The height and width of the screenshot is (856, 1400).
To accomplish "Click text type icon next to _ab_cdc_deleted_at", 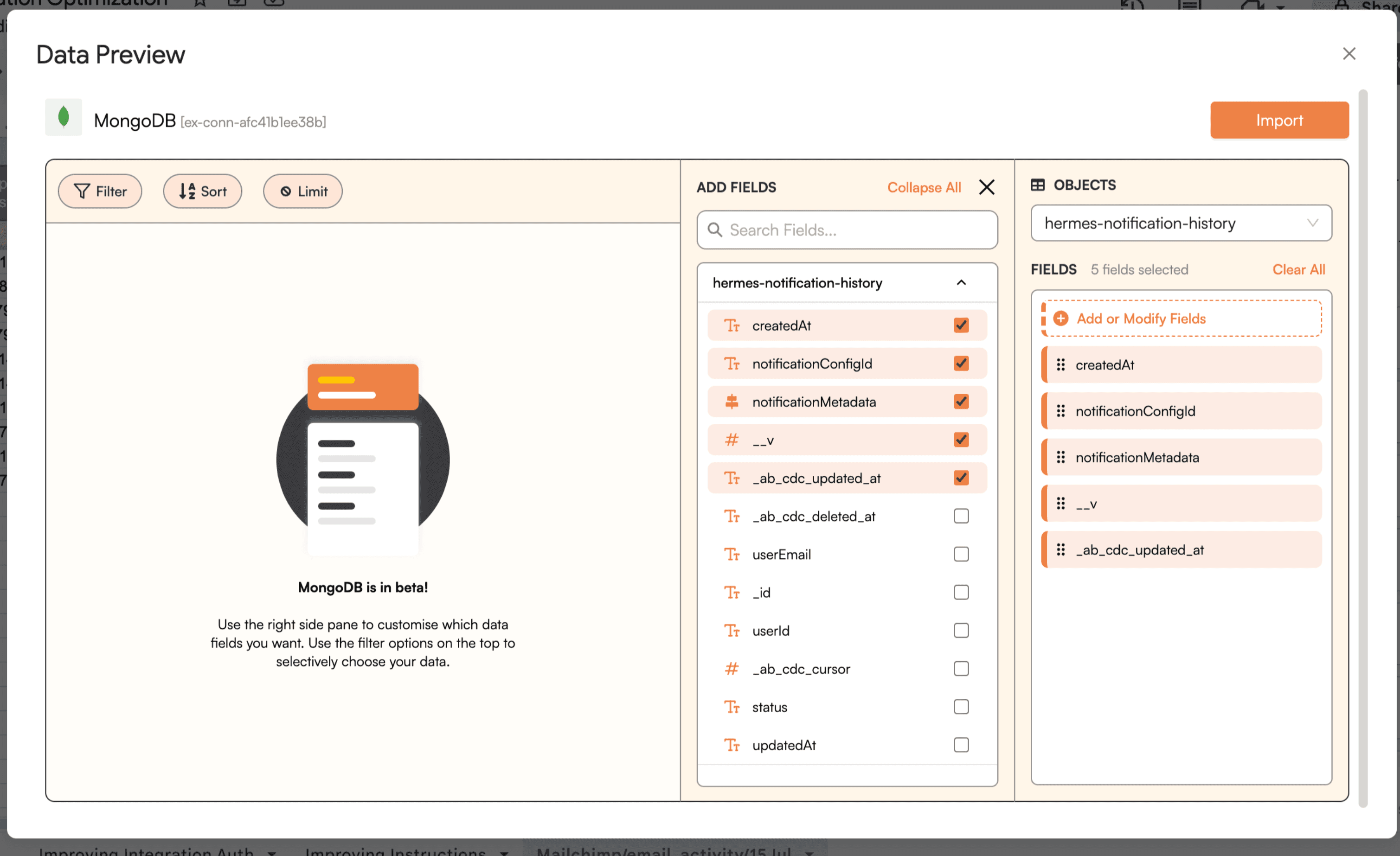I will [x=732, y=516].
